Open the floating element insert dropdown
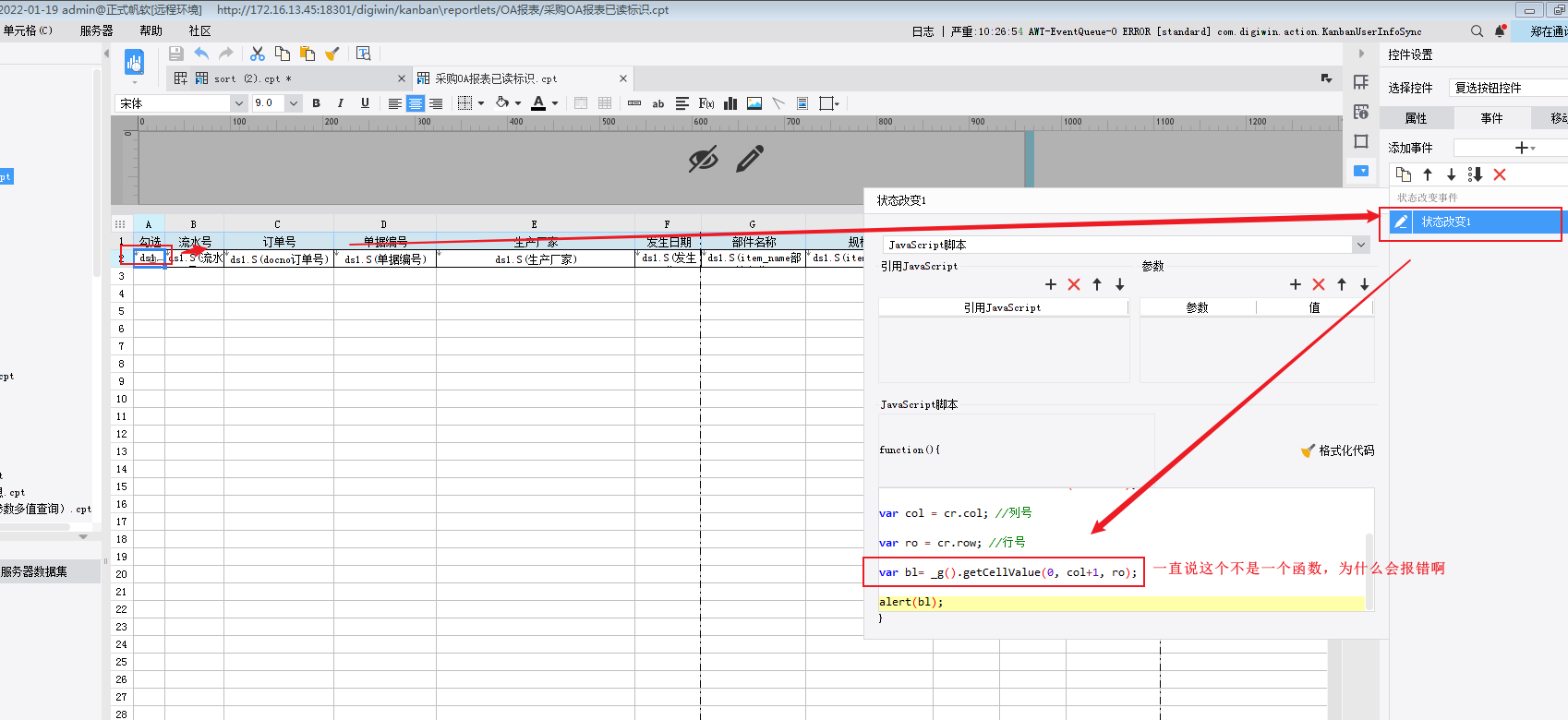 point(829,103)
